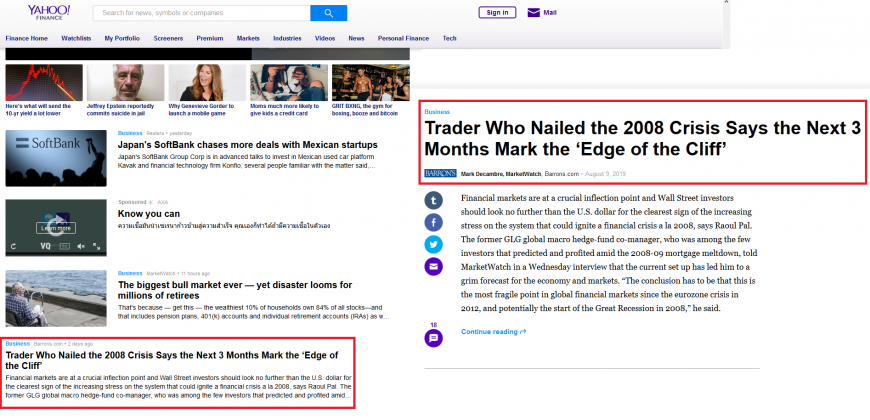This screenshot has height=420, width=870.
Task: Click the Business tag on the Barrons.com feed story
Action: [18, 344]
